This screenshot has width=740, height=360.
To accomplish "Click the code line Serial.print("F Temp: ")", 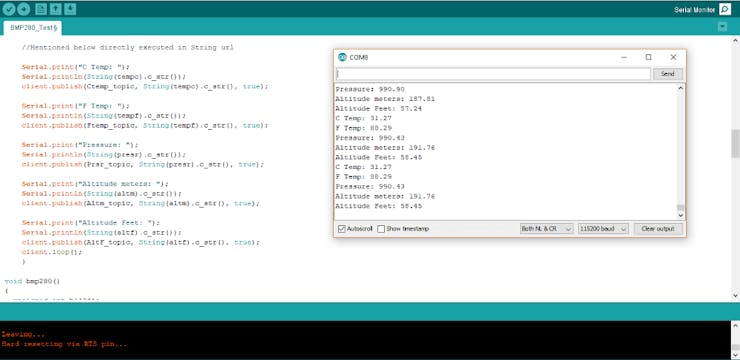I will click(76, 106).
